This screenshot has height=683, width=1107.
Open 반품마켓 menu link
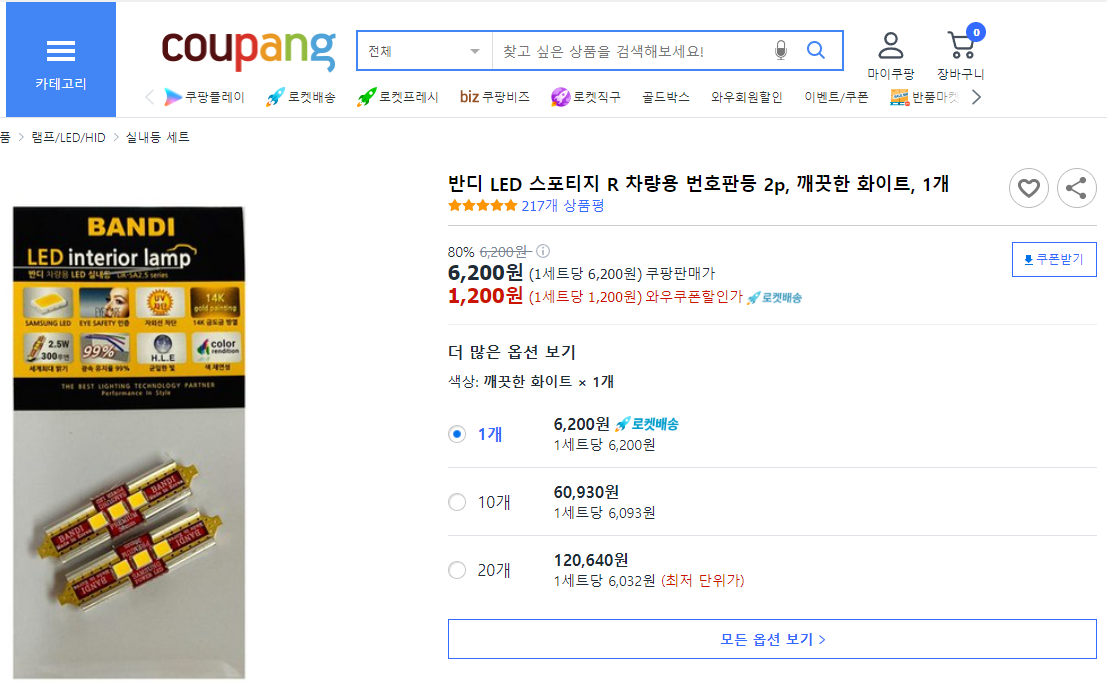pyautogui.click(x=924, y=97)
